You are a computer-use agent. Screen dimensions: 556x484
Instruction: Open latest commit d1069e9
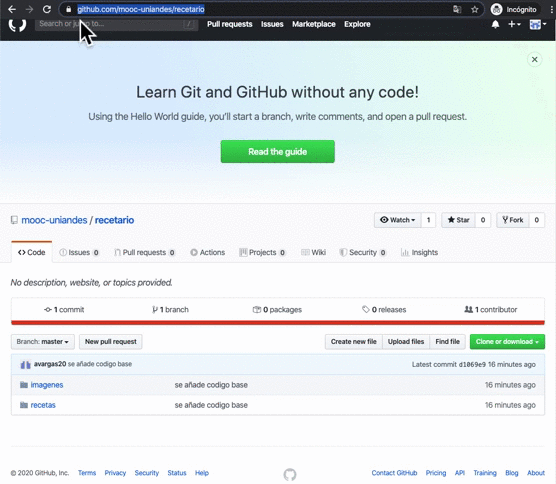pyautogui.click(x=472, y=365)
